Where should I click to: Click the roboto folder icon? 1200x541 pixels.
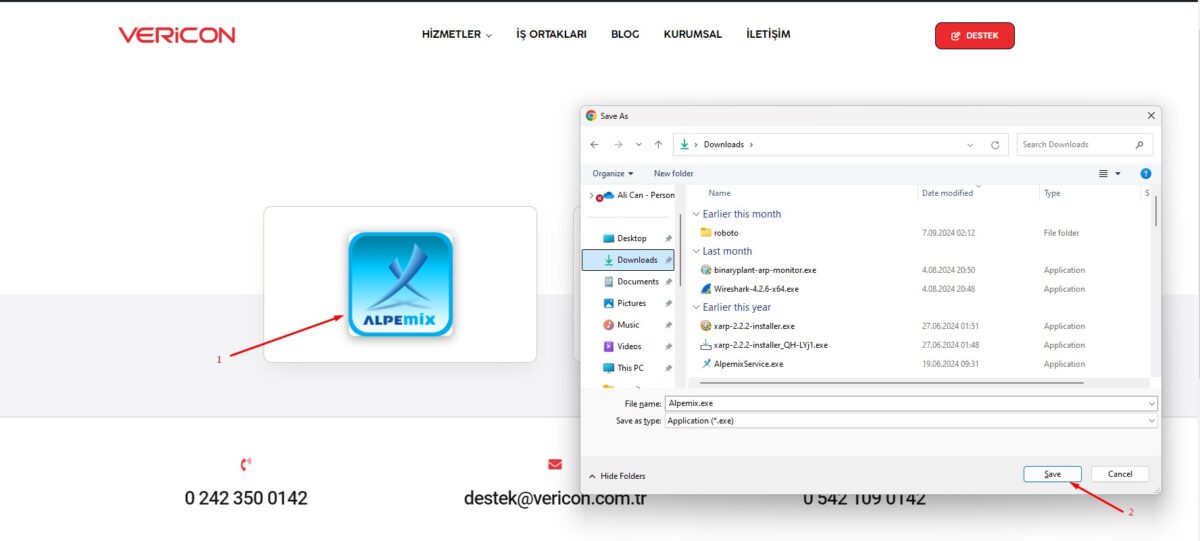[706, 233]
